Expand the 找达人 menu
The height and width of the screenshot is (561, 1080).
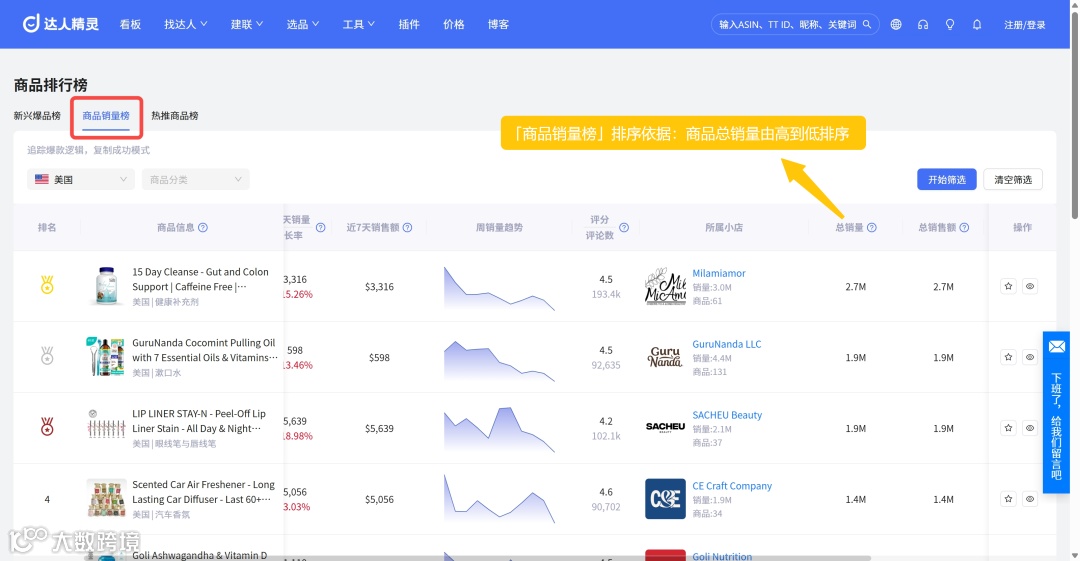(185, 24)
